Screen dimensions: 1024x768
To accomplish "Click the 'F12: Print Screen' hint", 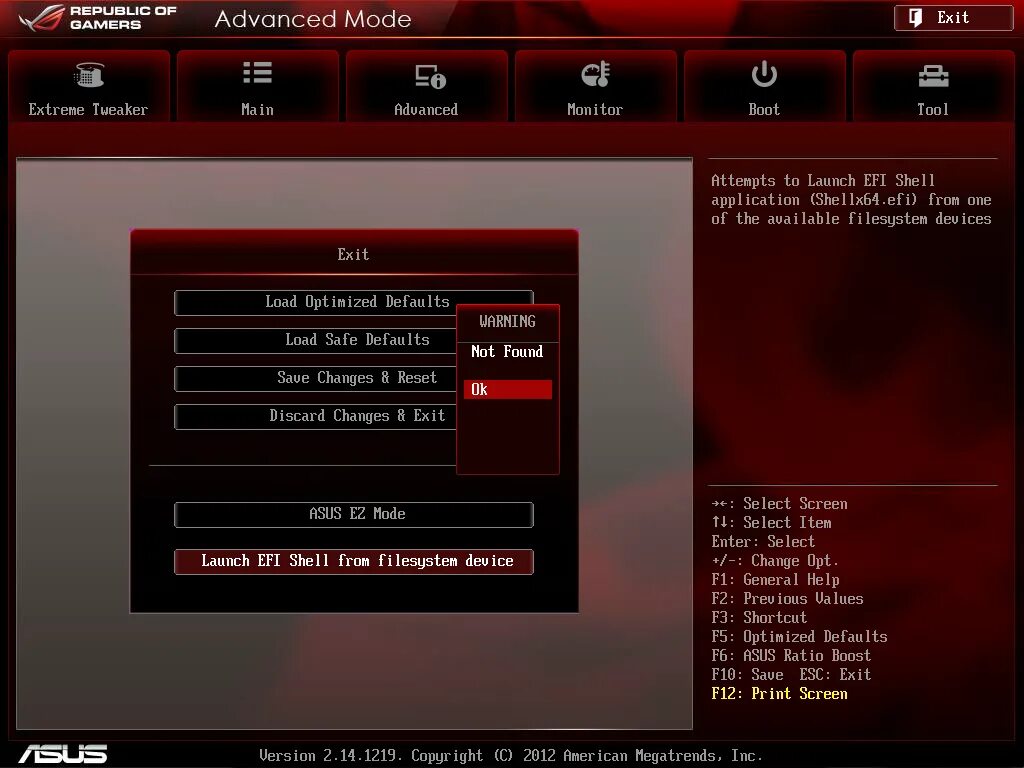I will click(x=779, y=694).
